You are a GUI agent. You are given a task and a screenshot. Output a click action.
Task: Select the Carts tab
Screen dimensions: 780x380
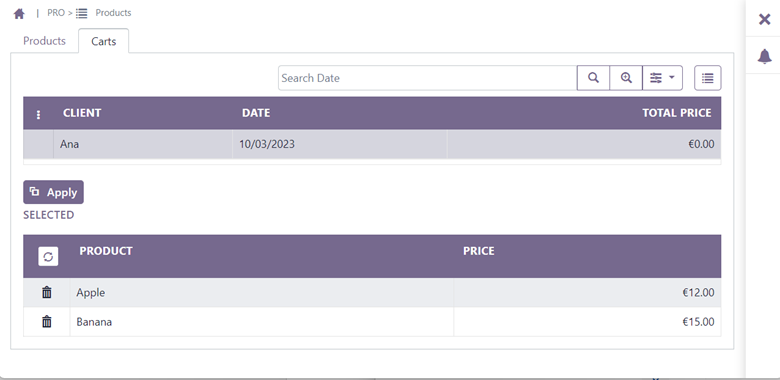[x=103, y=41]
